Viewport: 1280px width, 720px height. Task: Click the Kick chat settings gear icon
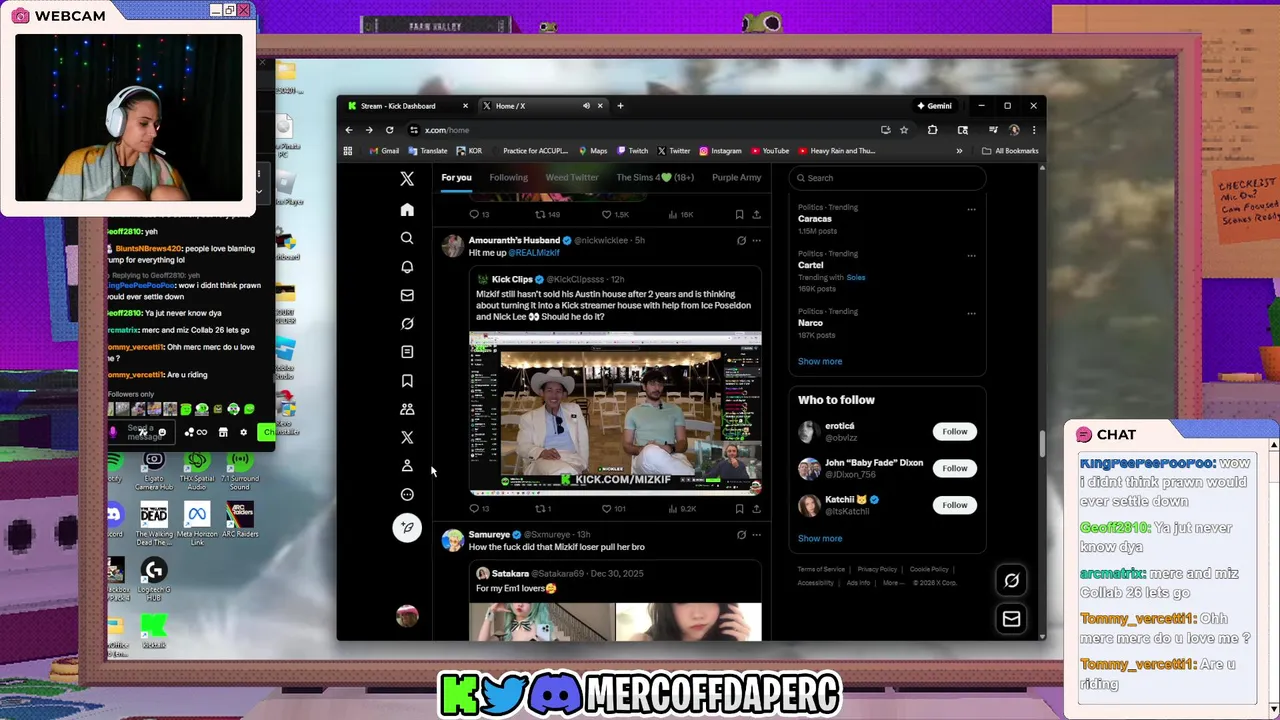point(243,432)
